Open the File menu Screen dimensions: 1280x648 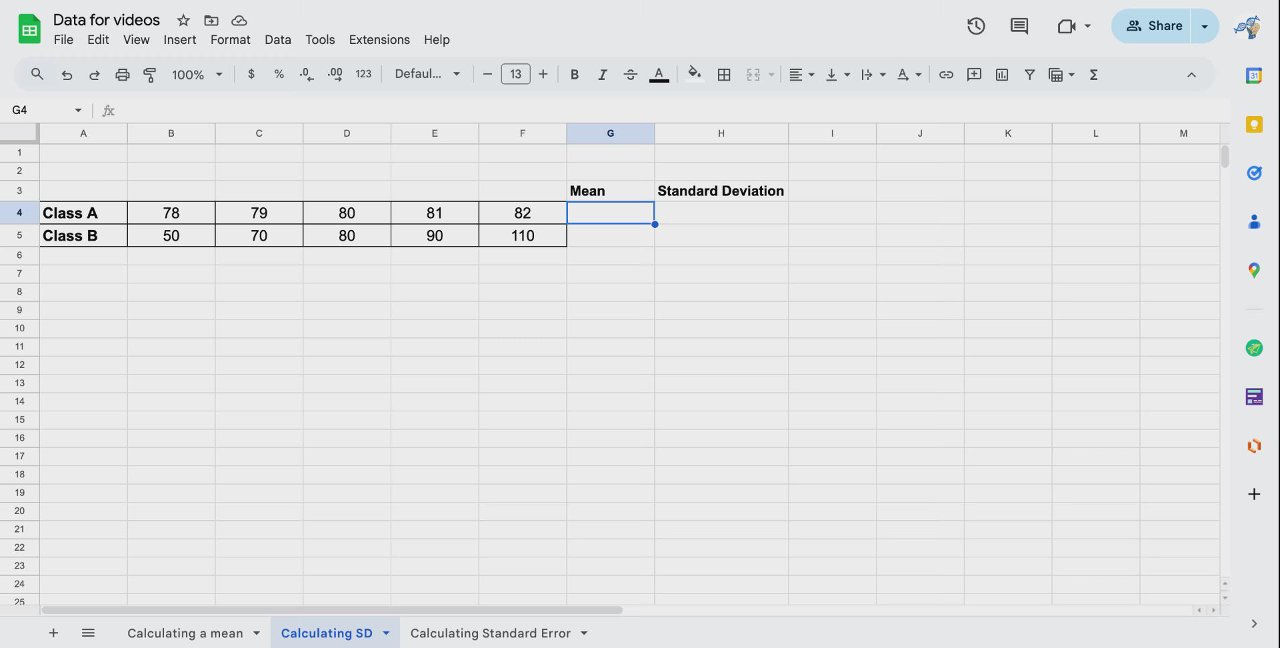tap(63, 40)
